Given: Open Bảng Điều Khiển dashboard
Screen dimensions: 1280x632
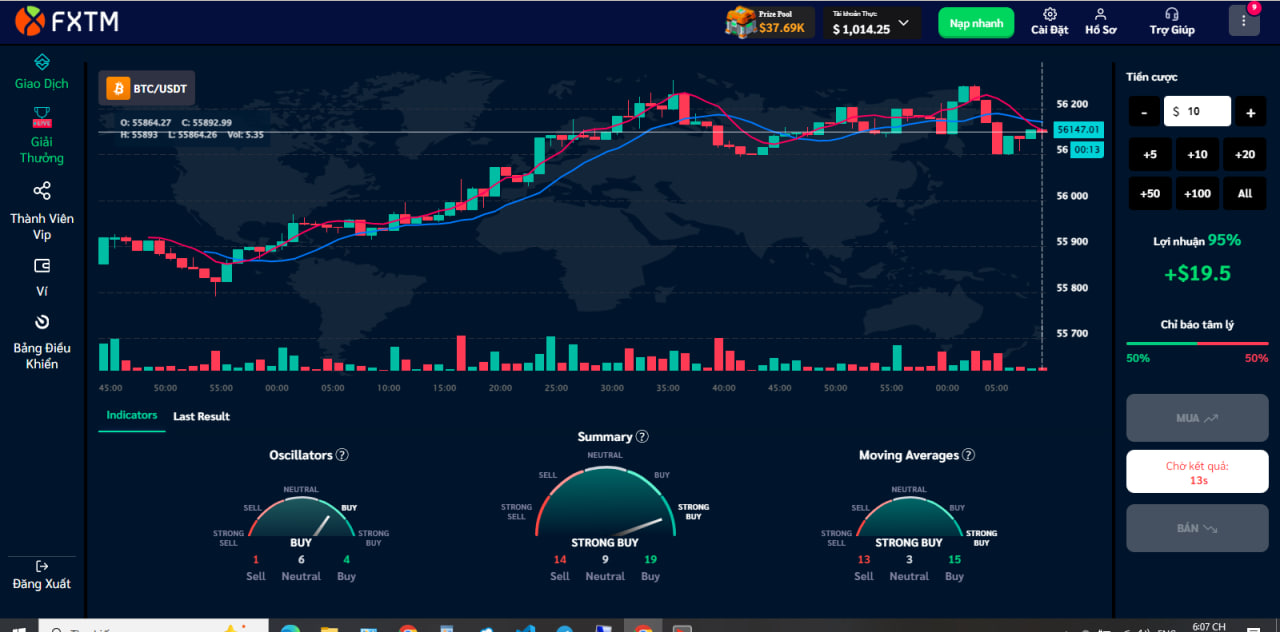Looking at the screenshot, I should [x=42, y=322].
